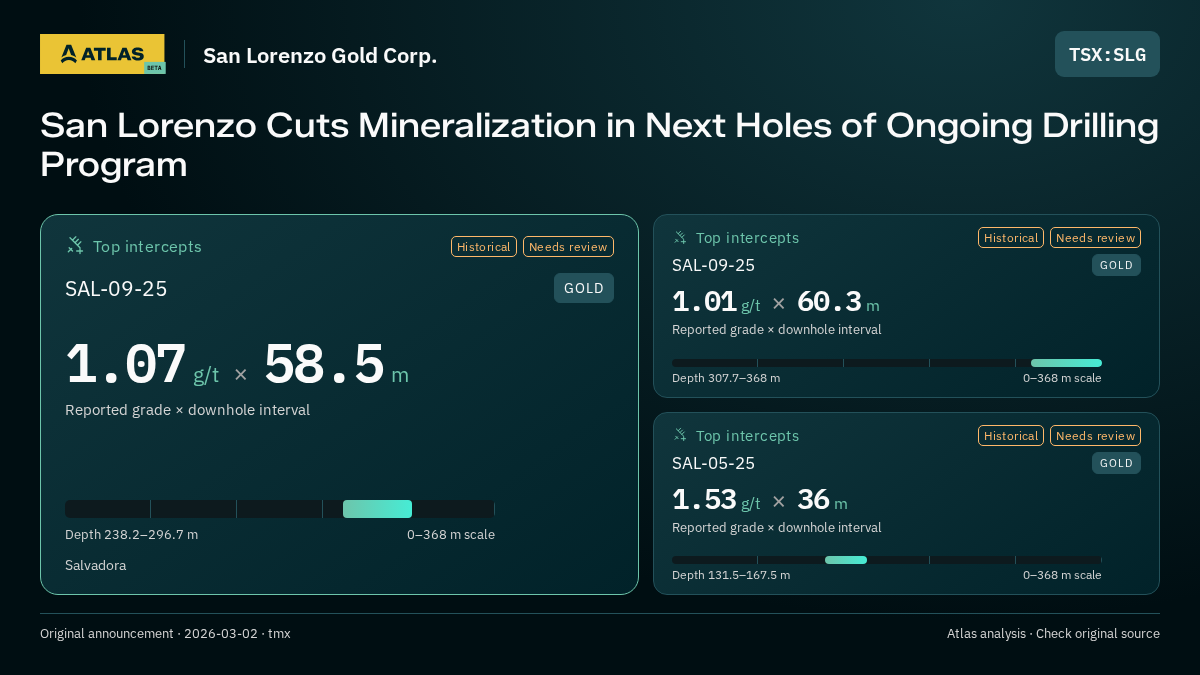Click the Needs review tag in the 58.5 m card

[568, 247]
